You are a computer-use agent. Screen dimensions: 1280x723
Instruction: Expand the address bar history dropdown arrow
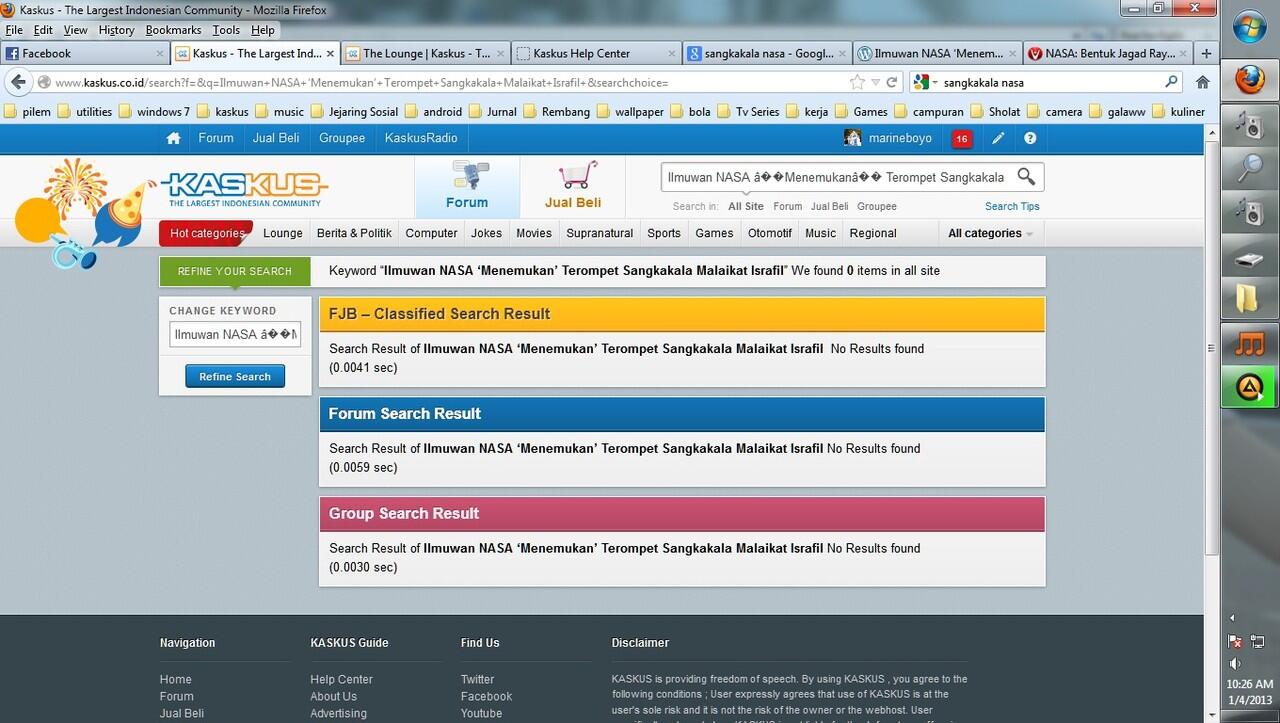coord(875,82)
